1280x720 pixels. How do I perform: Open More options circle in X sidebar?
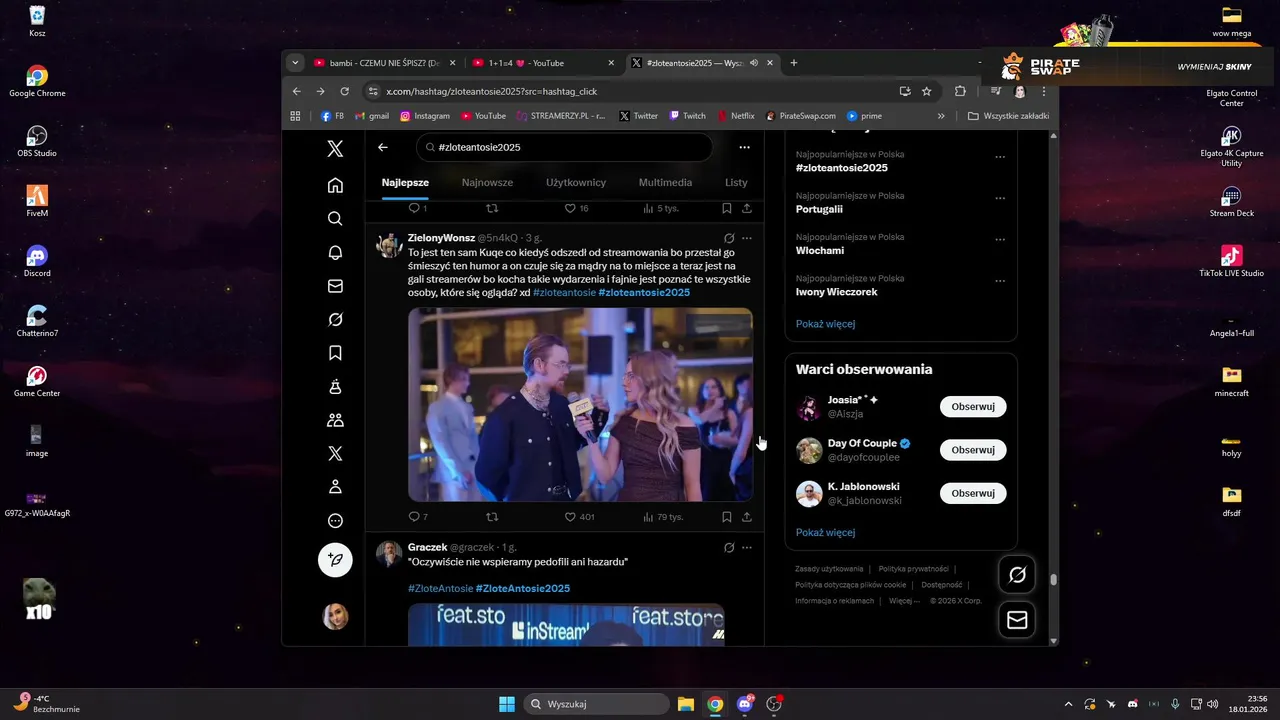[x=335, y=521]
